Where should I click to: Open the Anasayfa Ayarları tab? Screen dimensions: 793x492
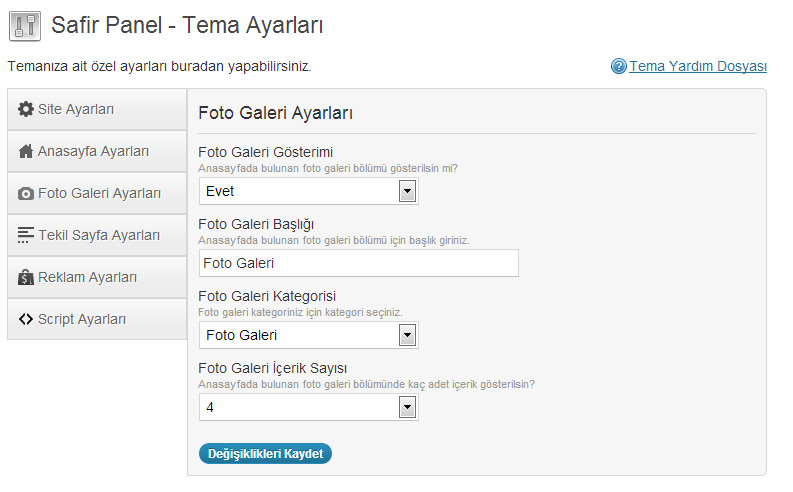tap(97, 151)
